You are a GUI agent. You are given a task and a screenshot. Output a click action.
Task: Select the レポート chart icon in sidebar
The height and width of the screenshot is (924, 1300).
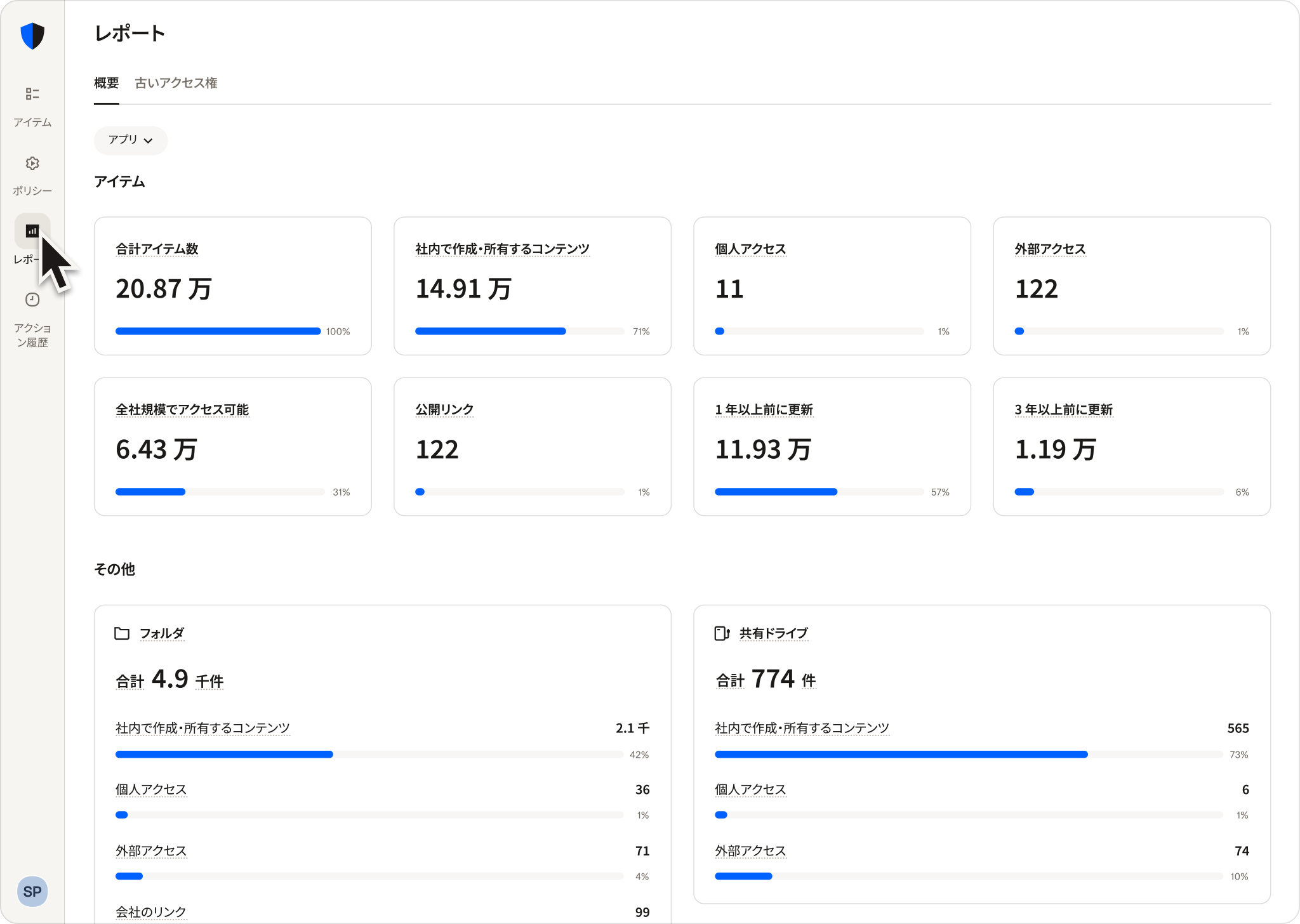click(x=32, y=231)
